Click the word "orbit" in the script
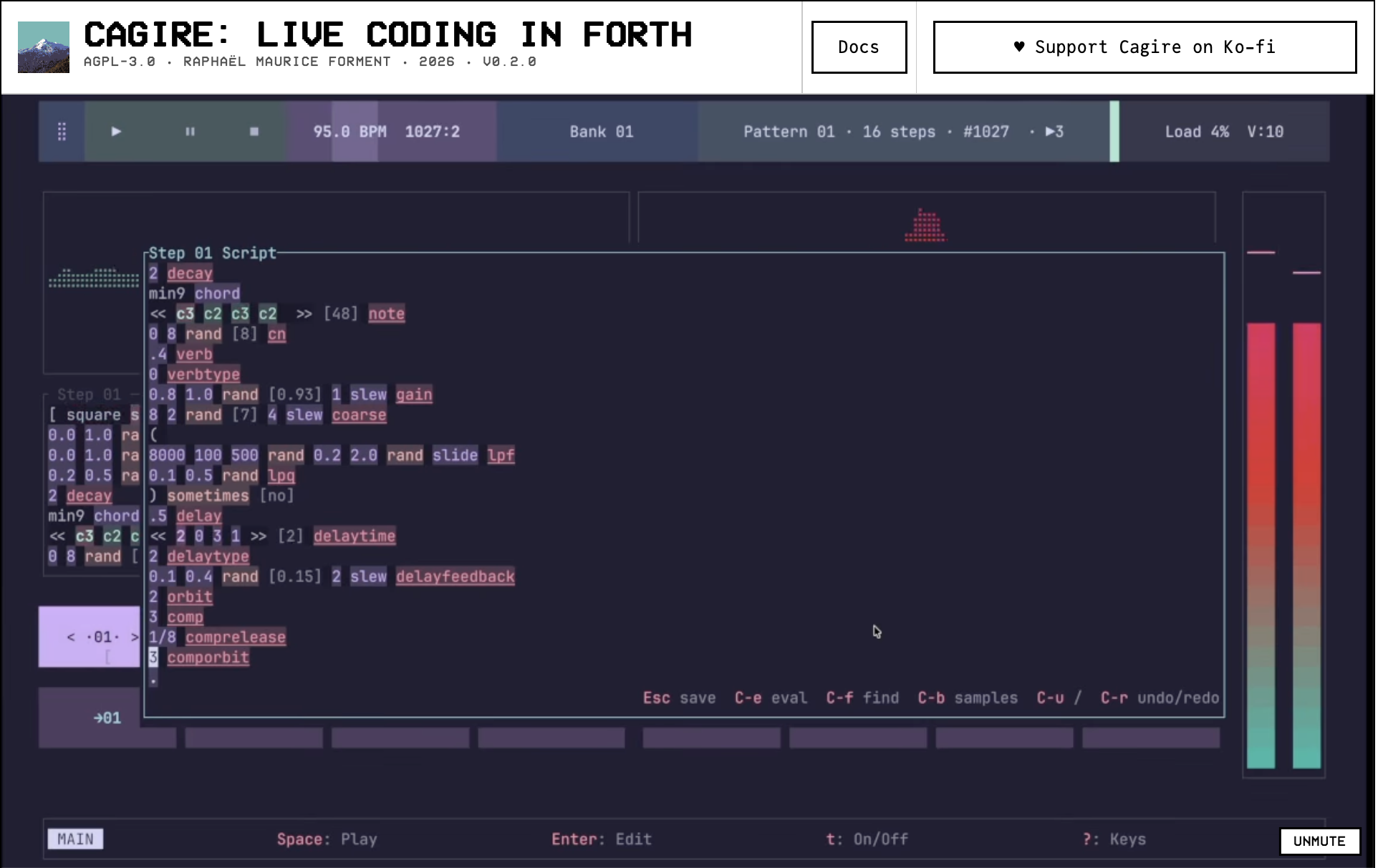Image resolution: width=1378 pixels, height=868 pixels. pyautogui.click(x=191, y=597)
